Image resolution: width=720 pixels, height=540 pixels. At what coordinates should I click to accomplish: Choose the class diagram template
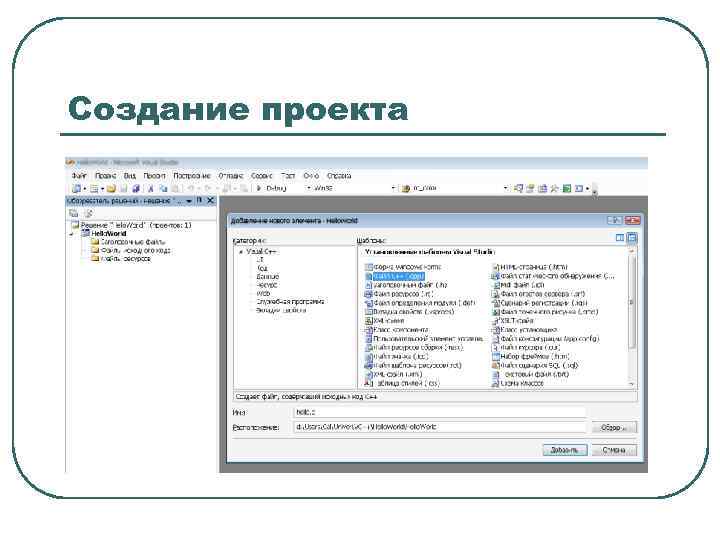pyautogui.click(x=518, y=383)
